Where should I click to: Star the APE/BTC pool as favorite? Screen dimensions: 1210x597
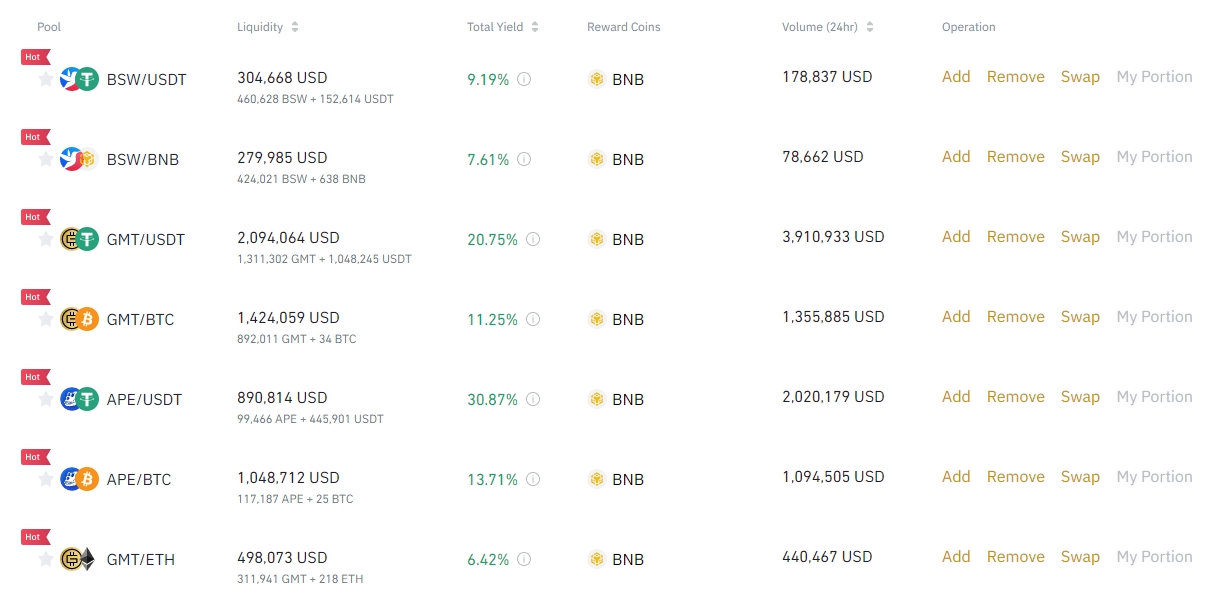(45, 479)
